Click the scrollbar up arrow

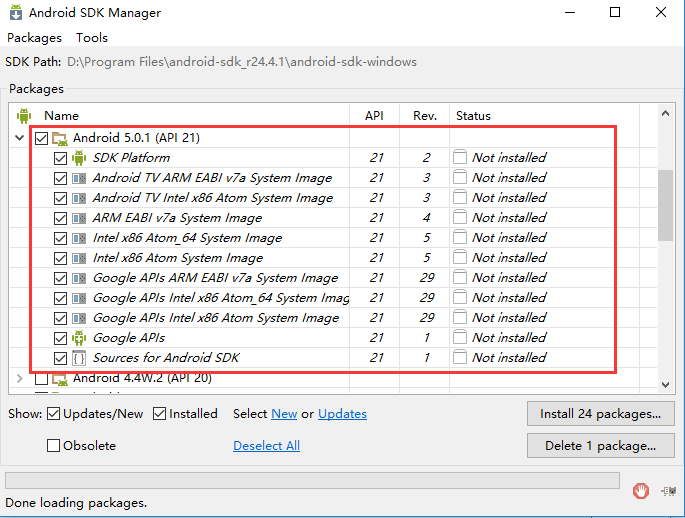tap(665, 114)
